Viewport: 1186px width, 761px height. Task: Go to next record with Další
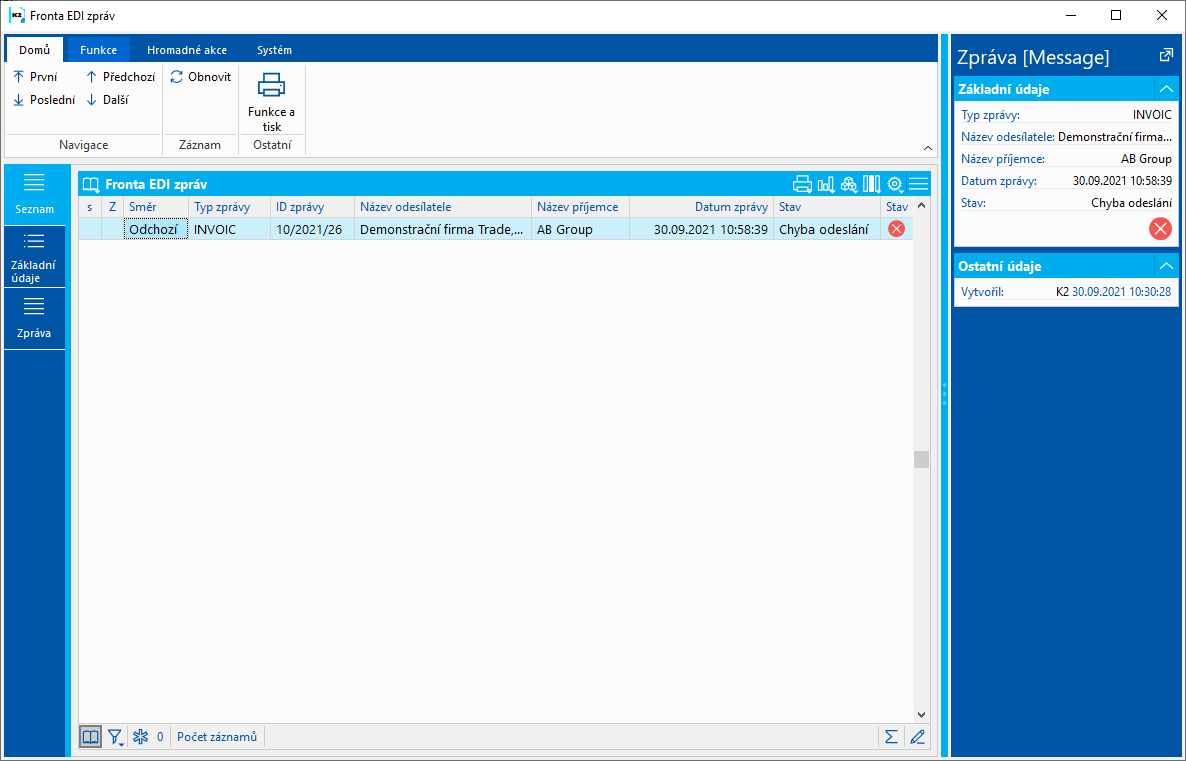point(107,100)
